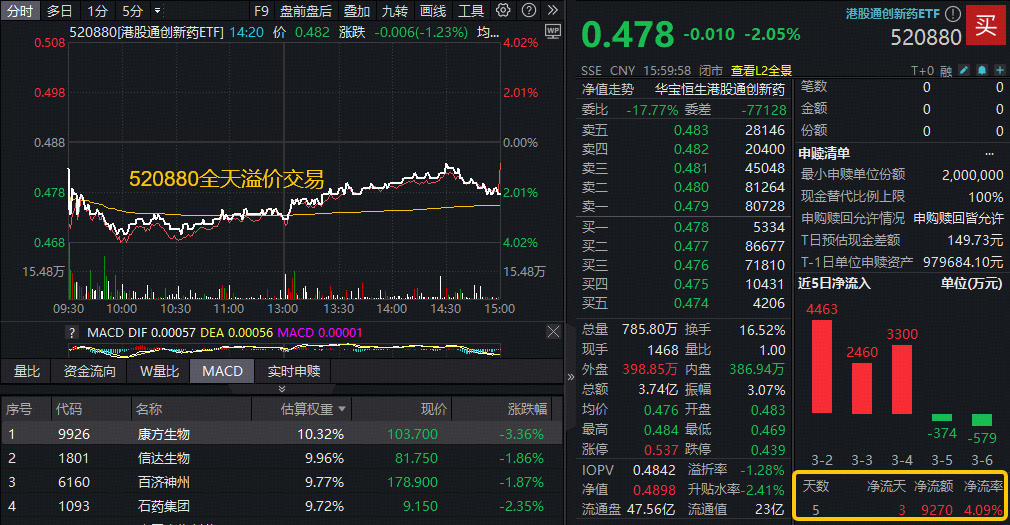Toggle 盘前盘后 pre/post-market display

[x=306, y=11]
